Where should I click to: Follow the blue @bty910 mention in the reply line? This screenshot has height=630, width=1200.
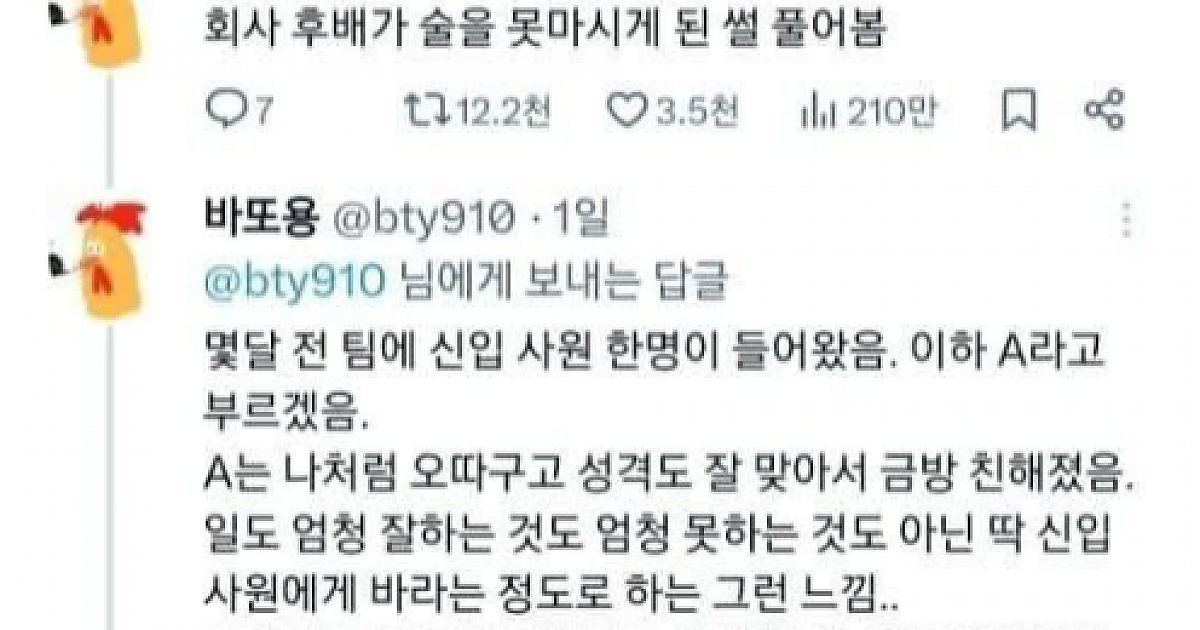pyautogui.click(x=292, y=282)
